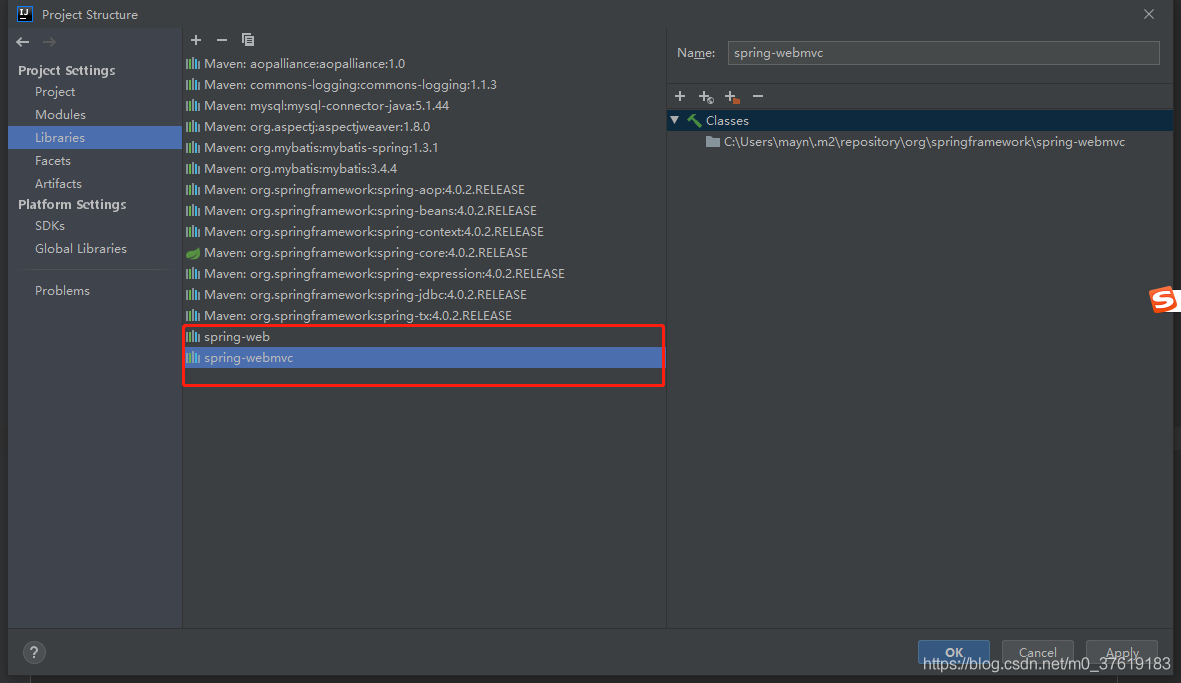Screen dimensions: 1181x683
Task: Click library icon beside spring-web entry
Action: 193,337
